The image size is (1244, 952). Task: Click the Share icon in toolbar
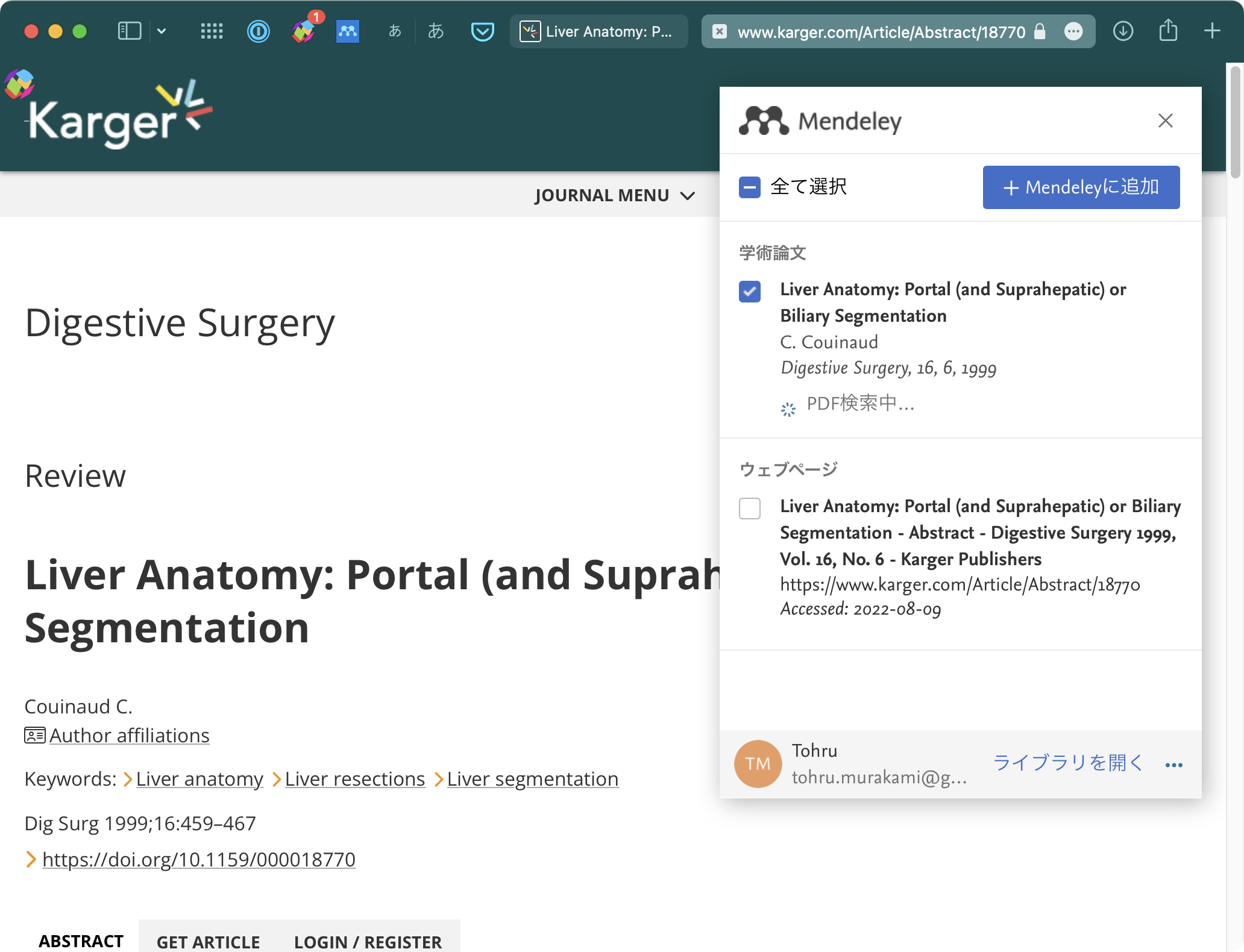(x=1168, y=31)
